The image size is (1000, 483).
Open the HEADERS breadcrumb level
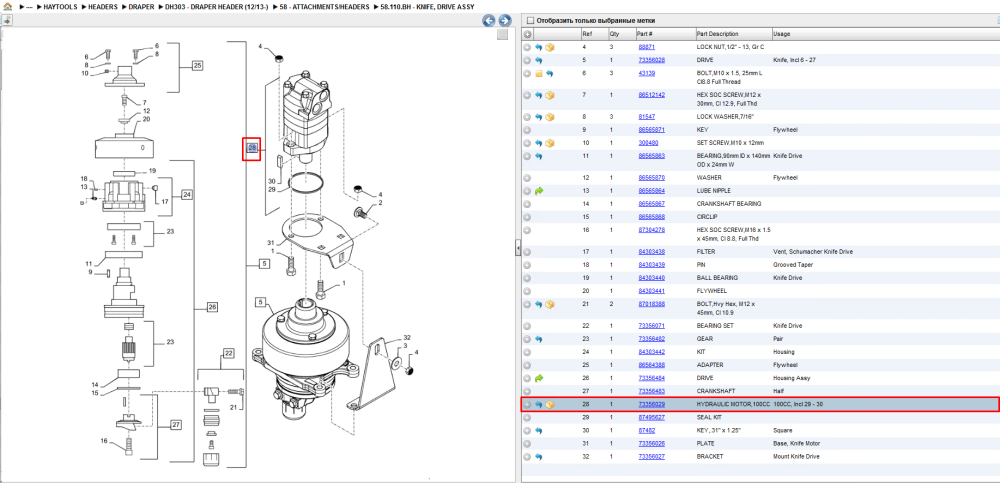[x=102, y=6]
